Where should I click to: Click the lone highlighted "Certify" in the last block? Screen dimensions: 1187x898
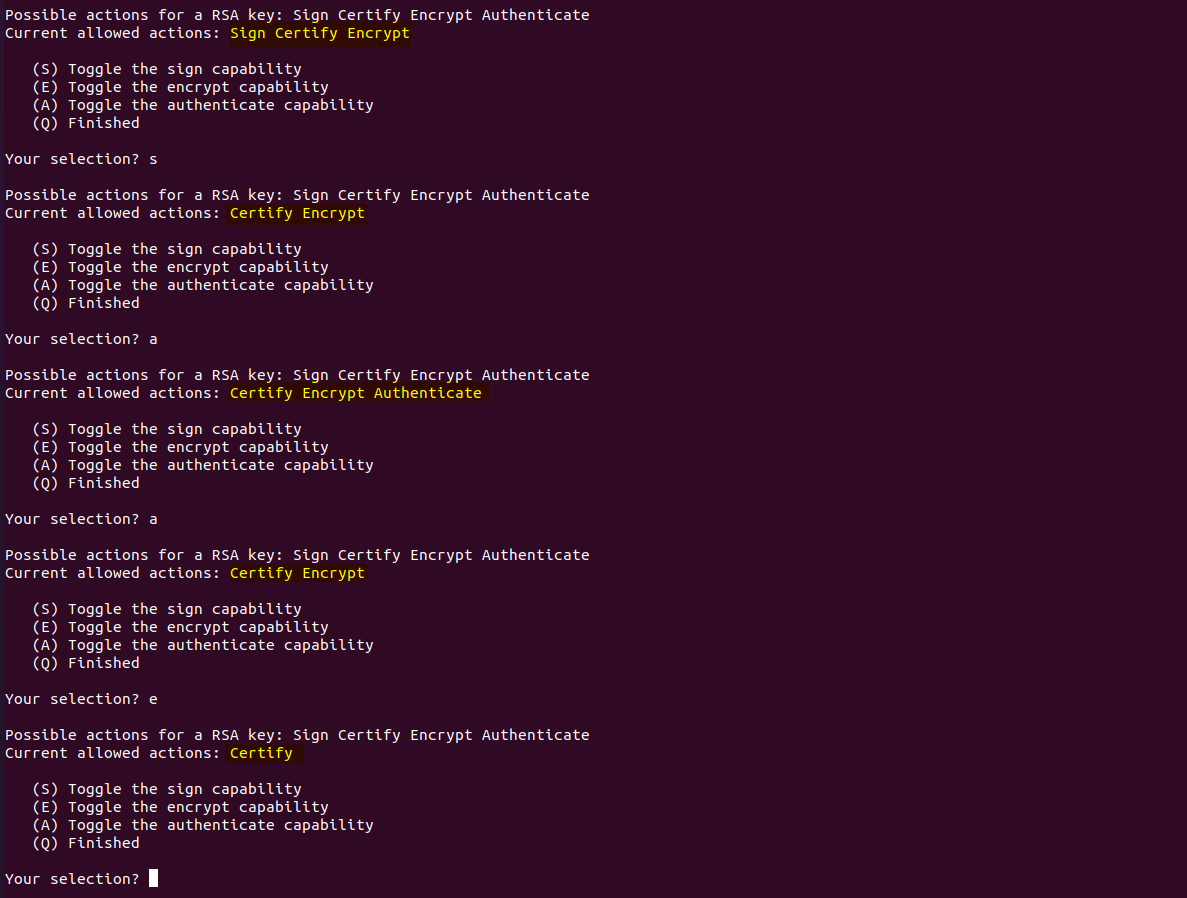click(261, 753)
